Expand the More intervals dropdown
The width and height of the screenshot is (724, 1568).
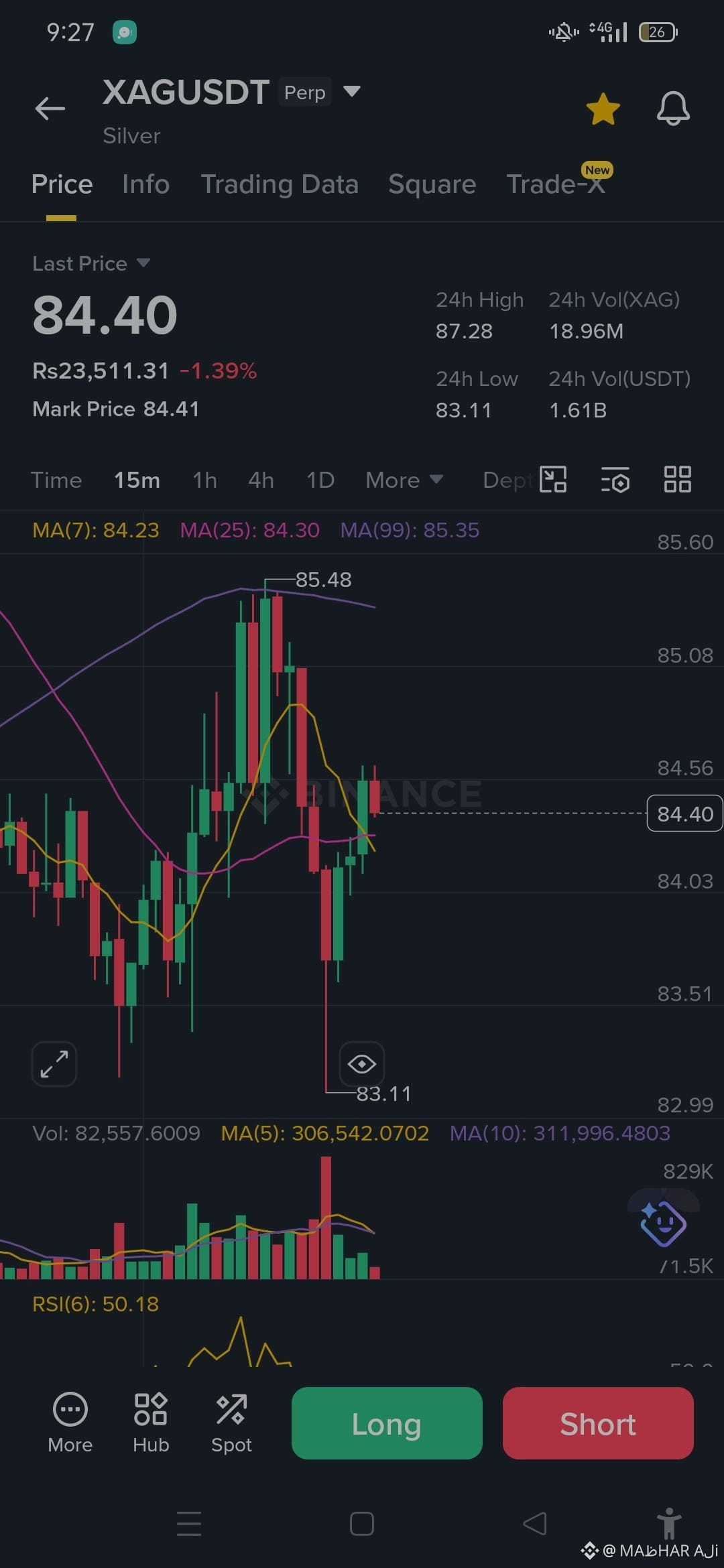click(x=404, y=480)
